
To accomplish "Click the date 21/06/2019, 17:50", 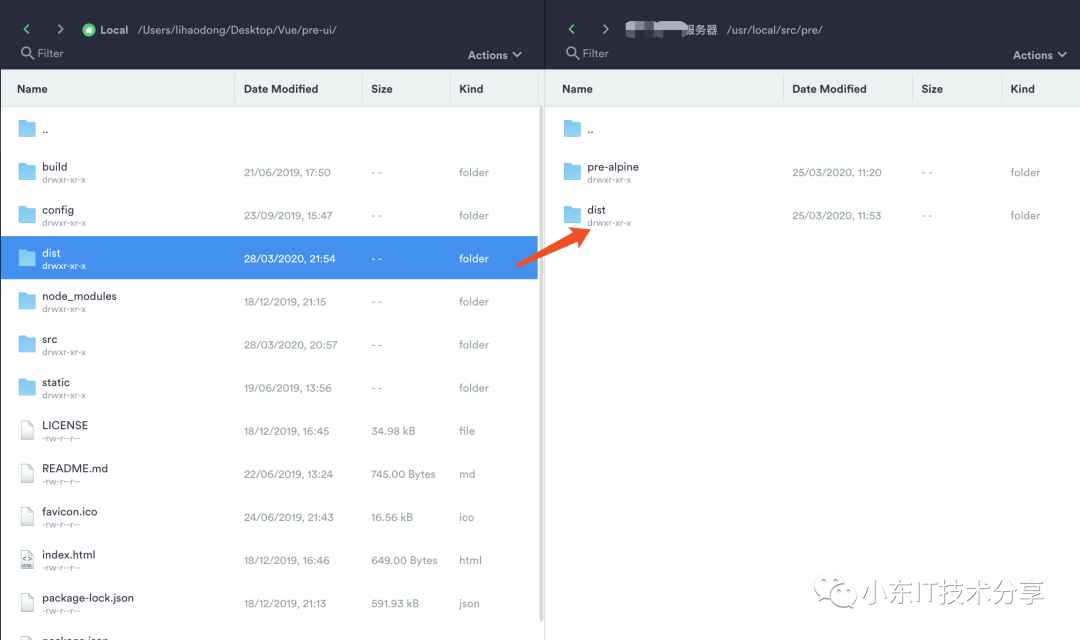I will (287, 172).
